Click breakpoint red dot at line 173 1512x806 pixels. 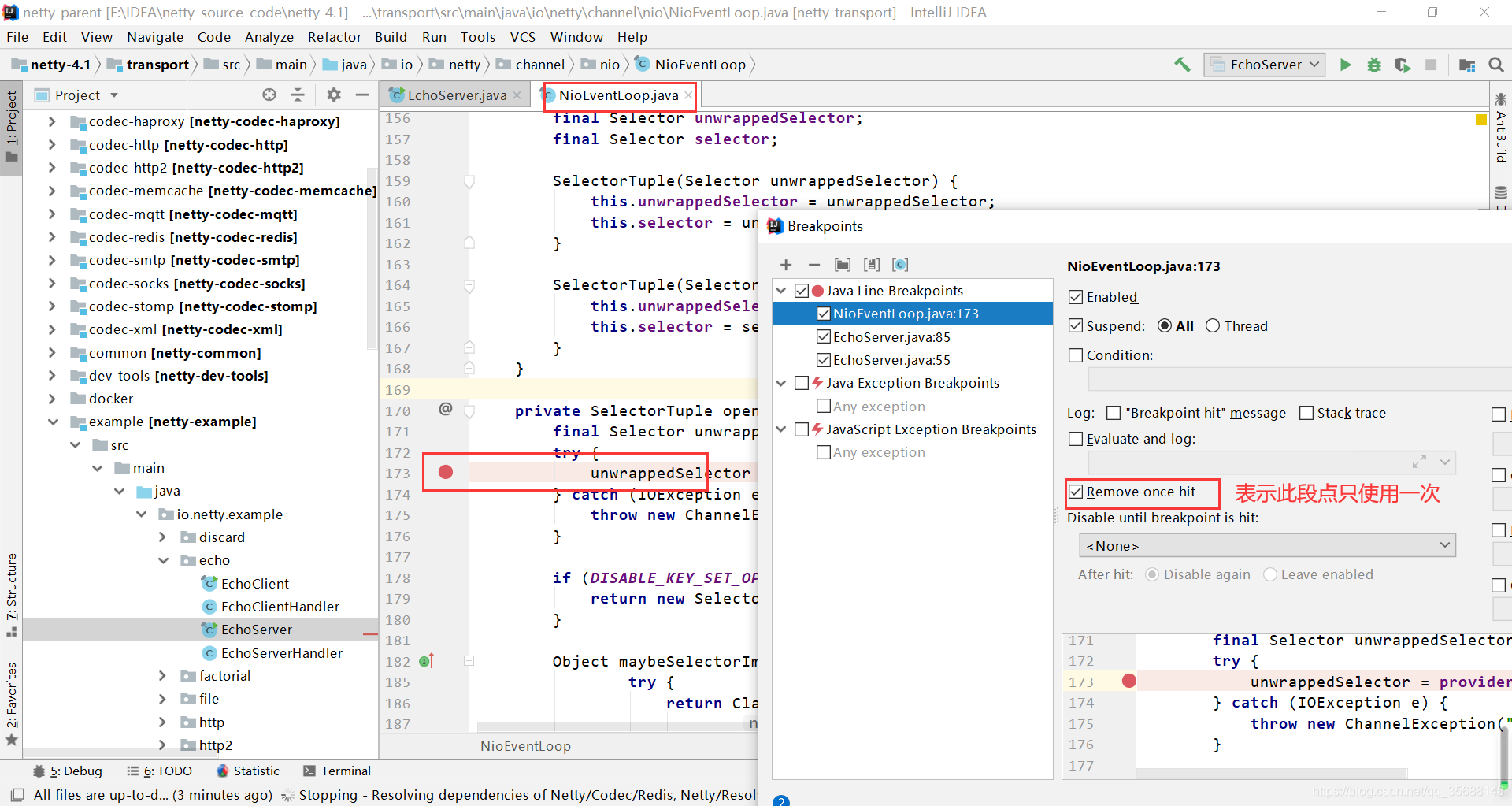446,472
